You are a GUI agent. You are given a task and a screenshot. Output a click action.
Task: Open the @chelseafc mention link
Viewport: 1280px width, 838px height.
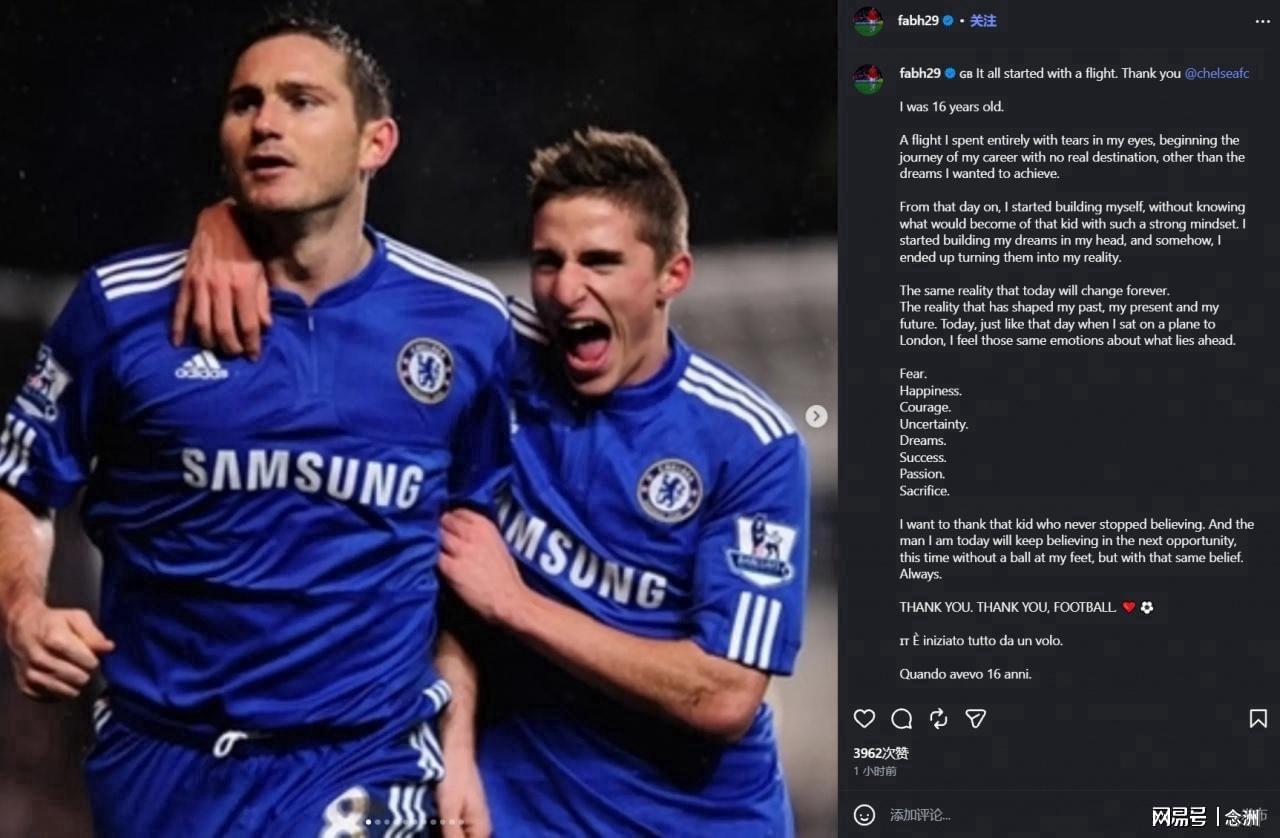tap(1216, 73)
